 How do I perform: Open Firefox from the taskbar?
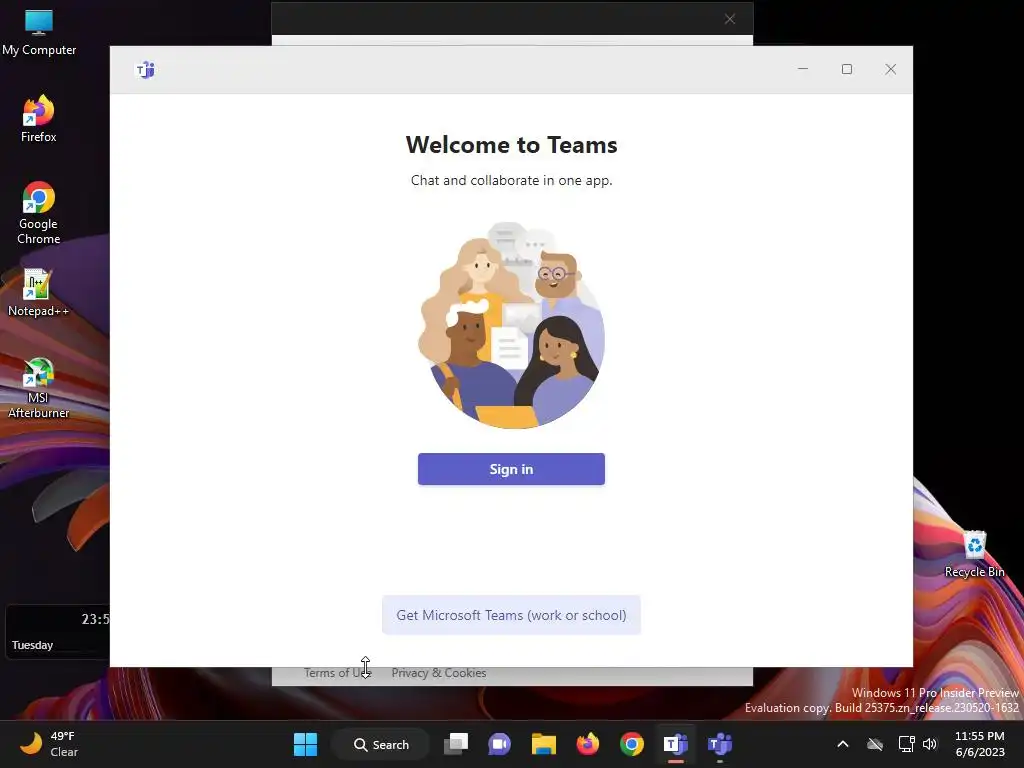[x=587, y=744]
